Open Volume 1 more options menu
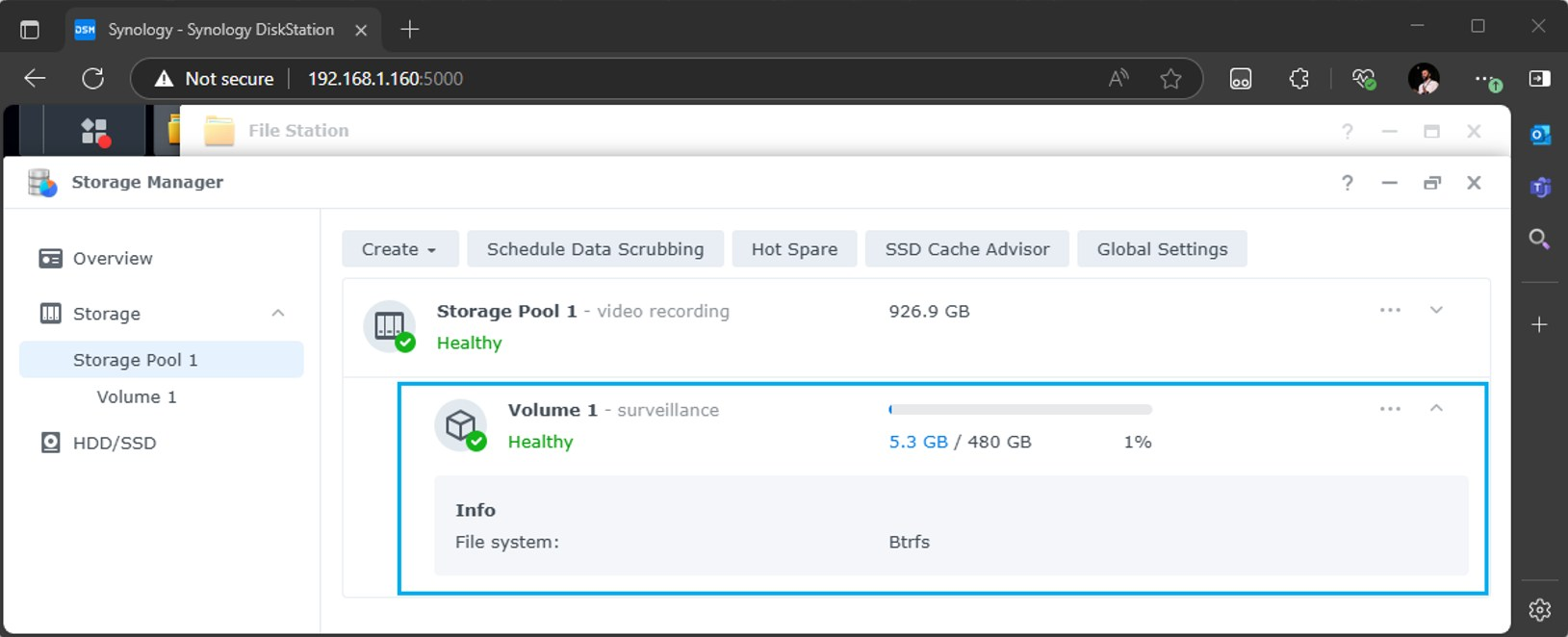Screen dimensions: 1568x637 (x=1390, y=408)
